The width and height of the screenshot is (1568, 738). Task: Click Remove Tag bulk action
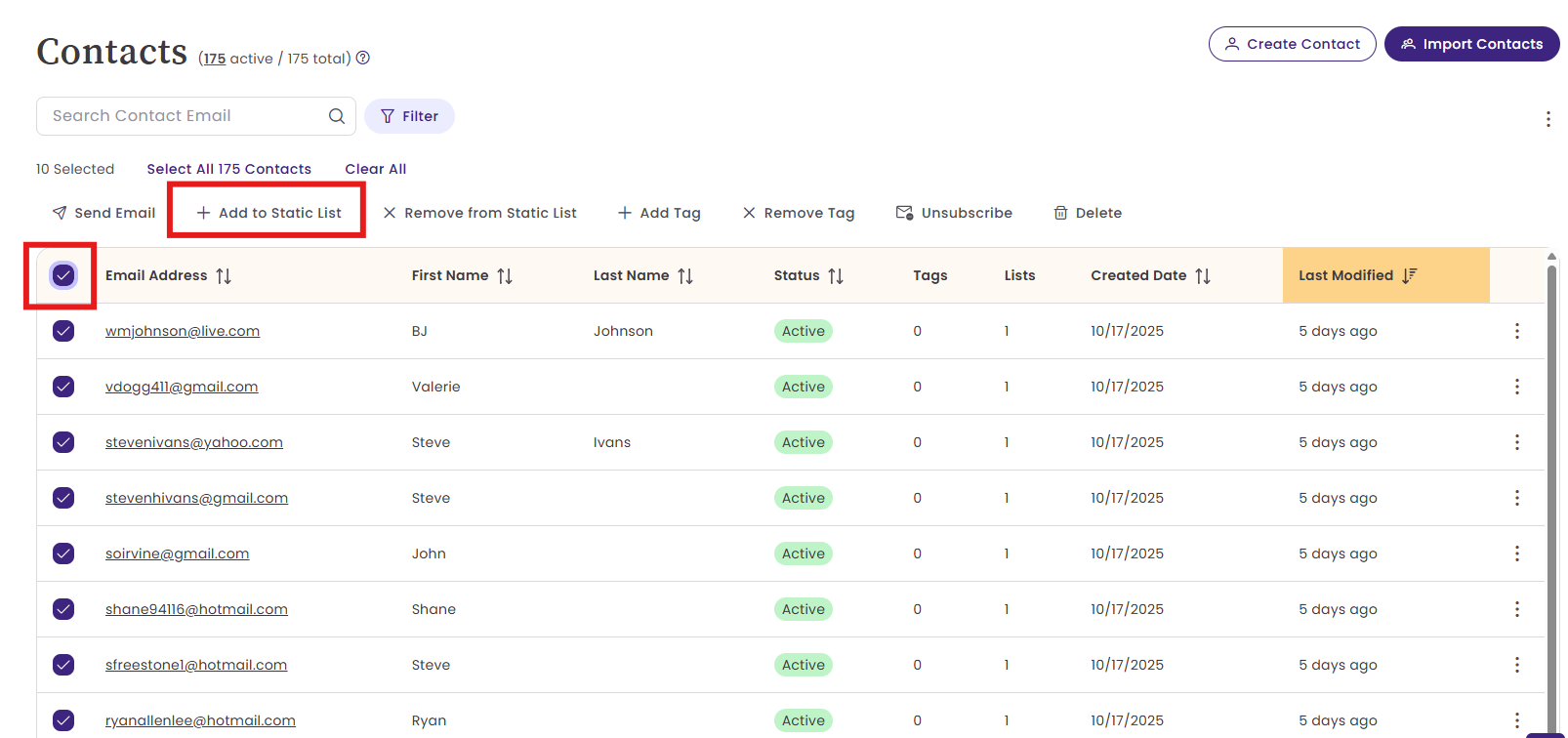(798, 213)
